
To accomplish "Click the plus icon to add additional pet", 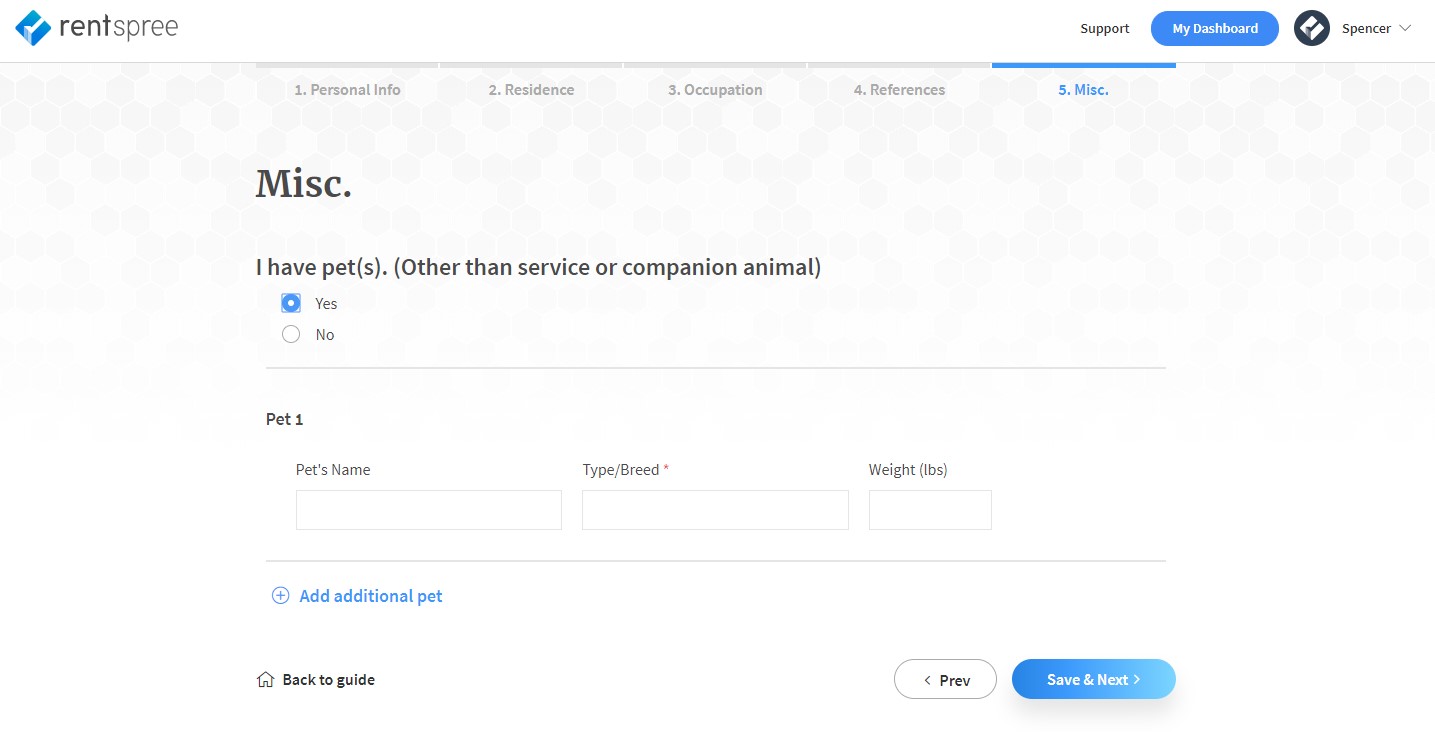I will point(280,595).
